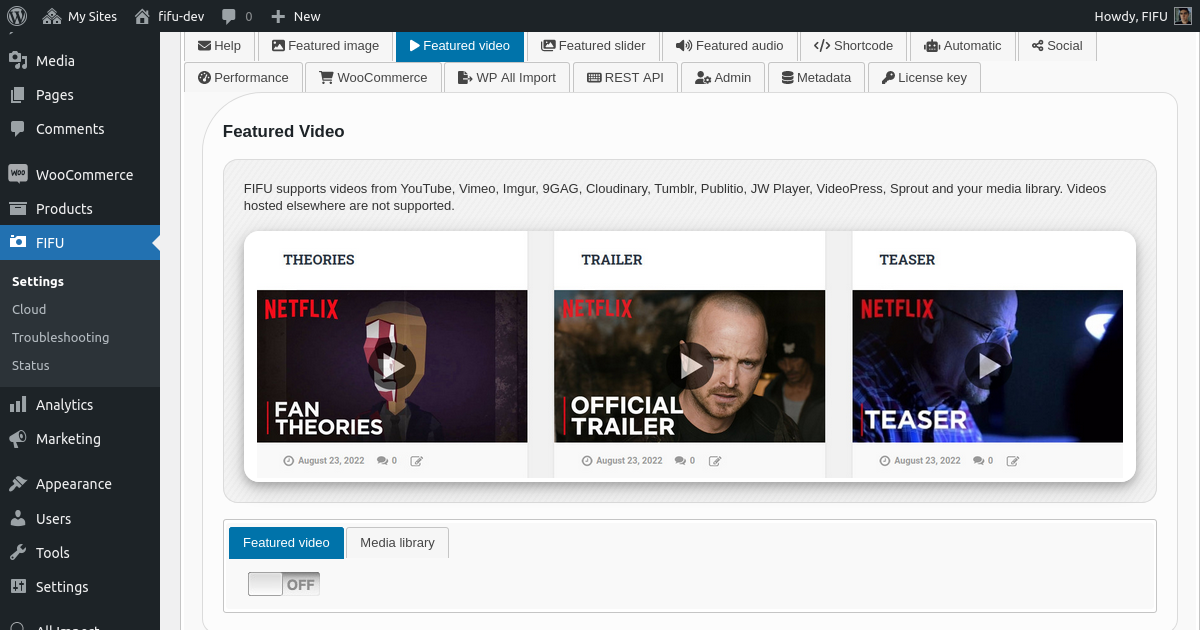1200x630 pixels.
Task: Click the edit icon under Theories video
Action: coord(417,461)
